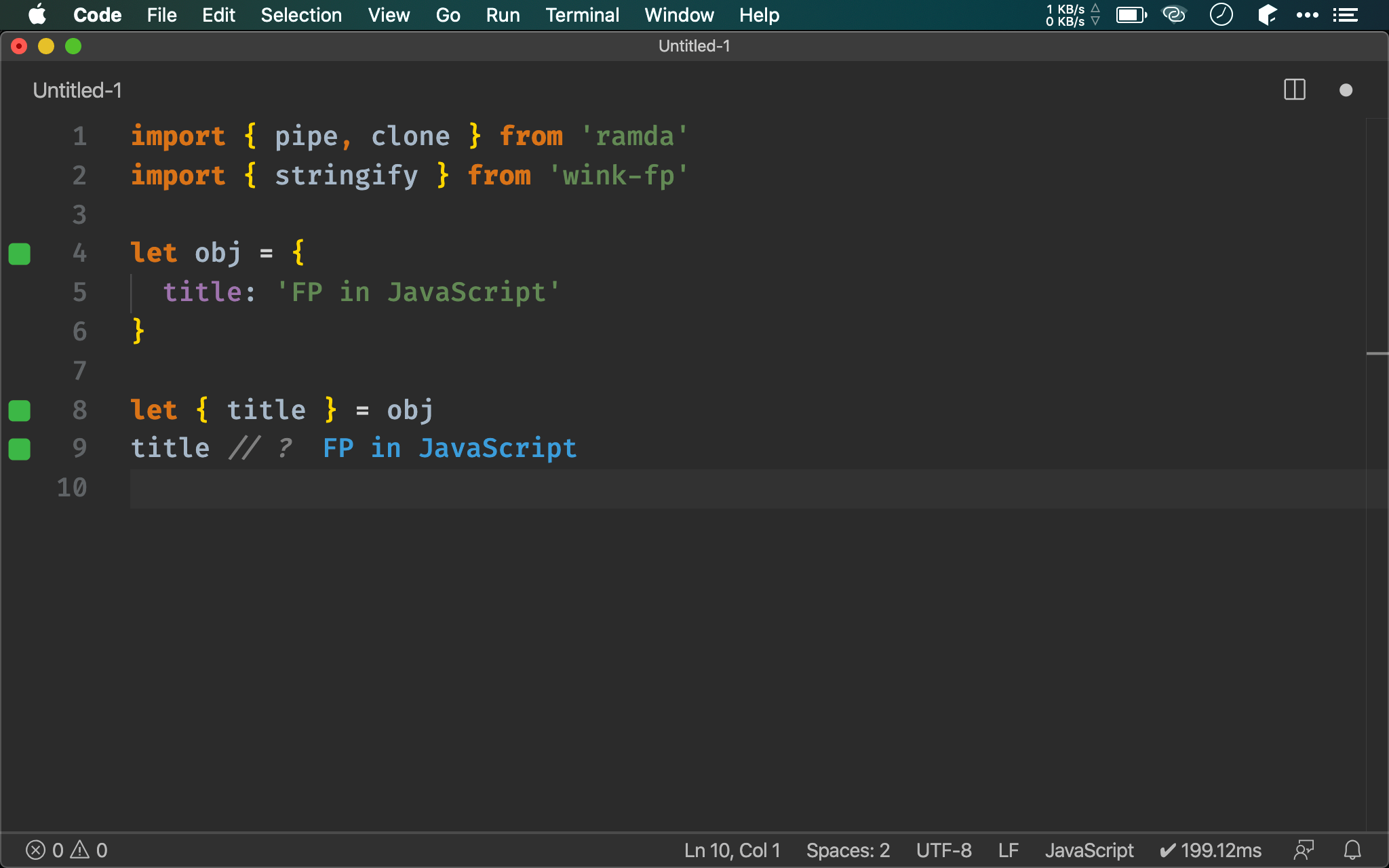Open macOS notification center list icon
The width and height of the screenshot is (1389, 868).
pos(1345,15)
